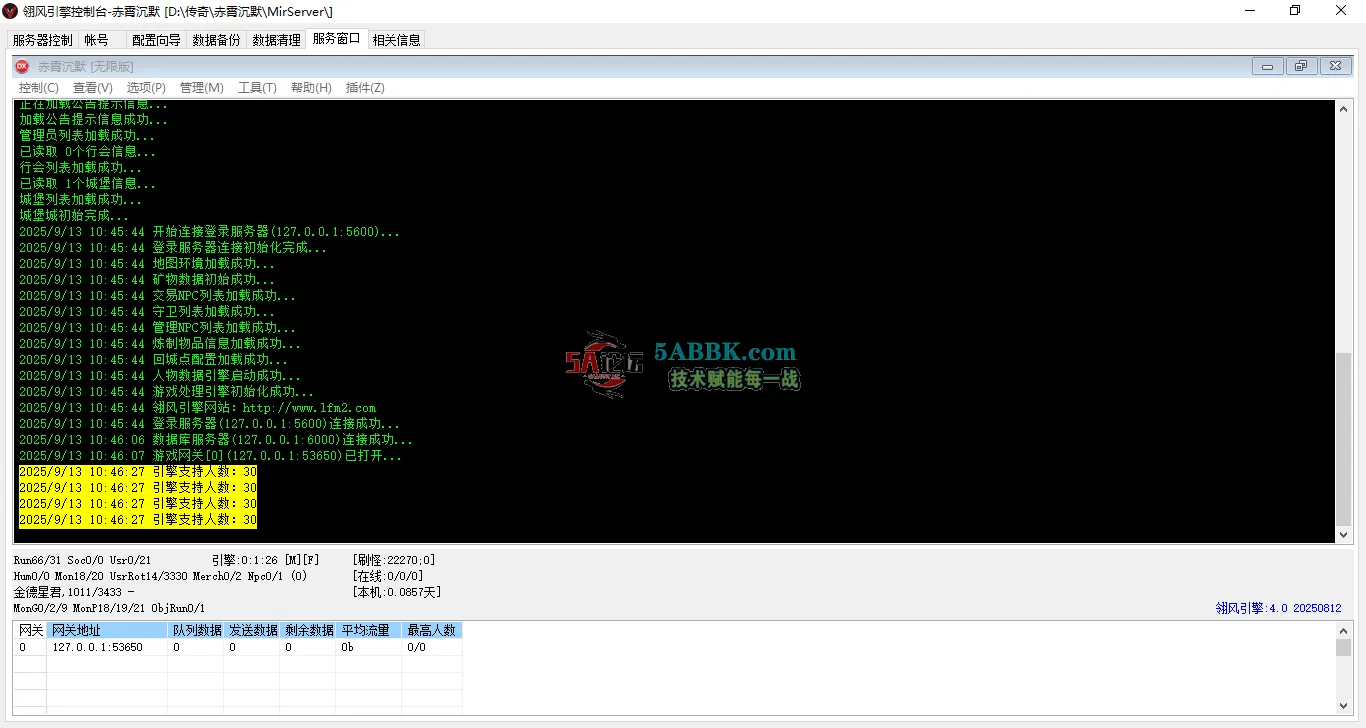The height and width of the screenshot is (728, 1366).
Task: Open the 控制(C) menu
Action: tap(39, 88)
